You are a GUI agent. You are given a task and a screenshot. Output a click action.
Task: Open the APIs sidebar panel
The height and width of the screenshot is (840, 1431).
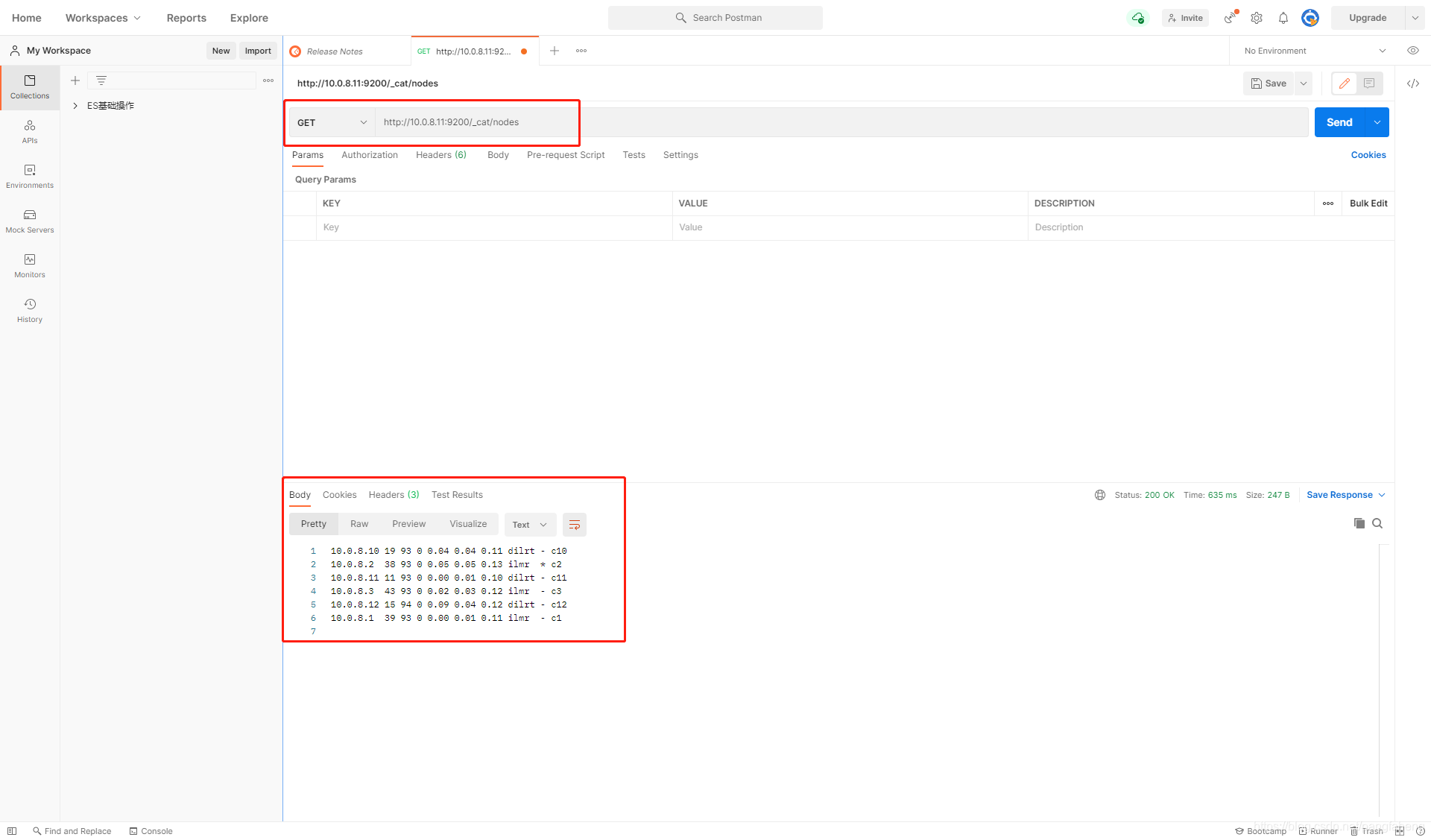pos(30,132)
